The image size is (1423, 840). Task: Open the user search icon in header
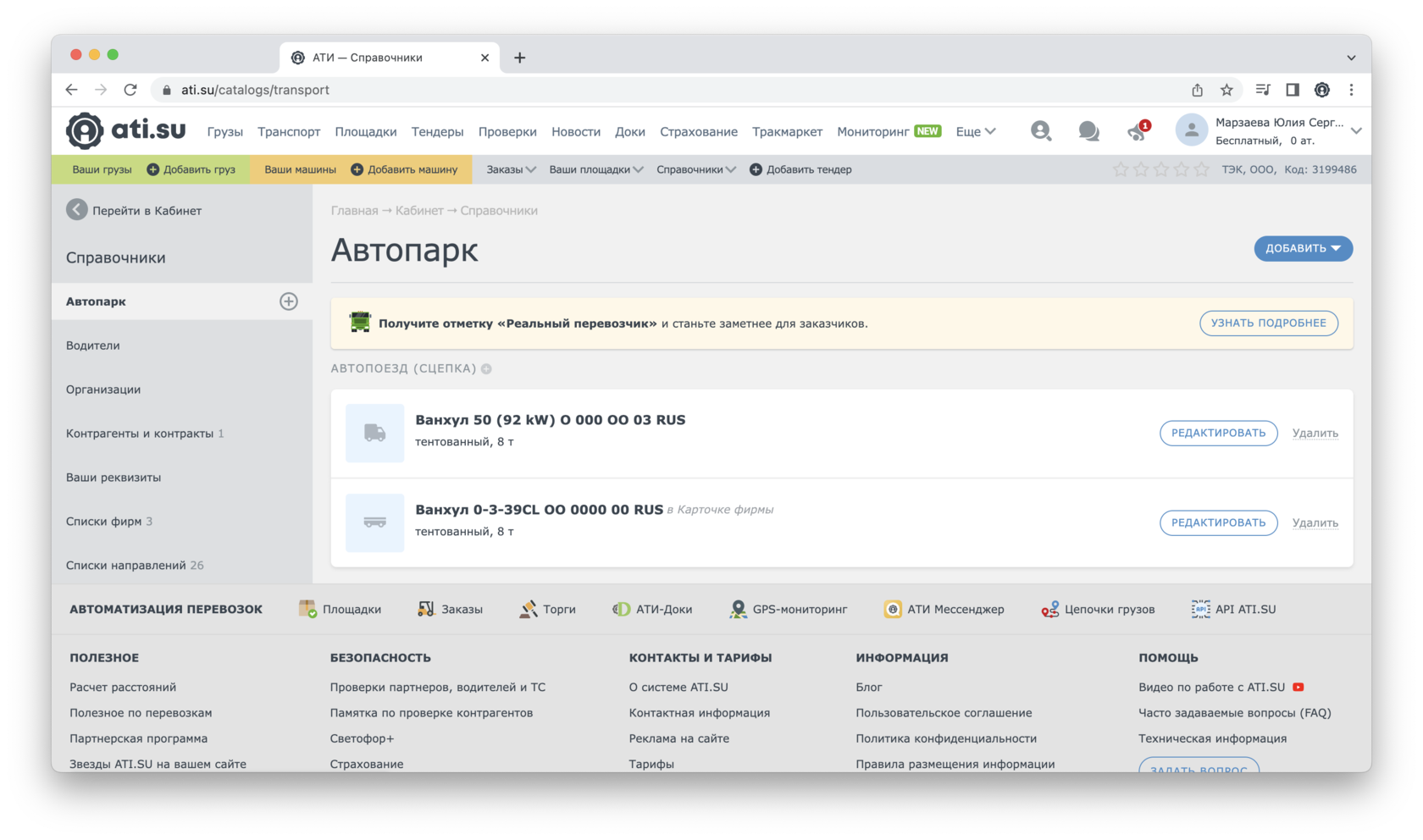click(1040, 130)
